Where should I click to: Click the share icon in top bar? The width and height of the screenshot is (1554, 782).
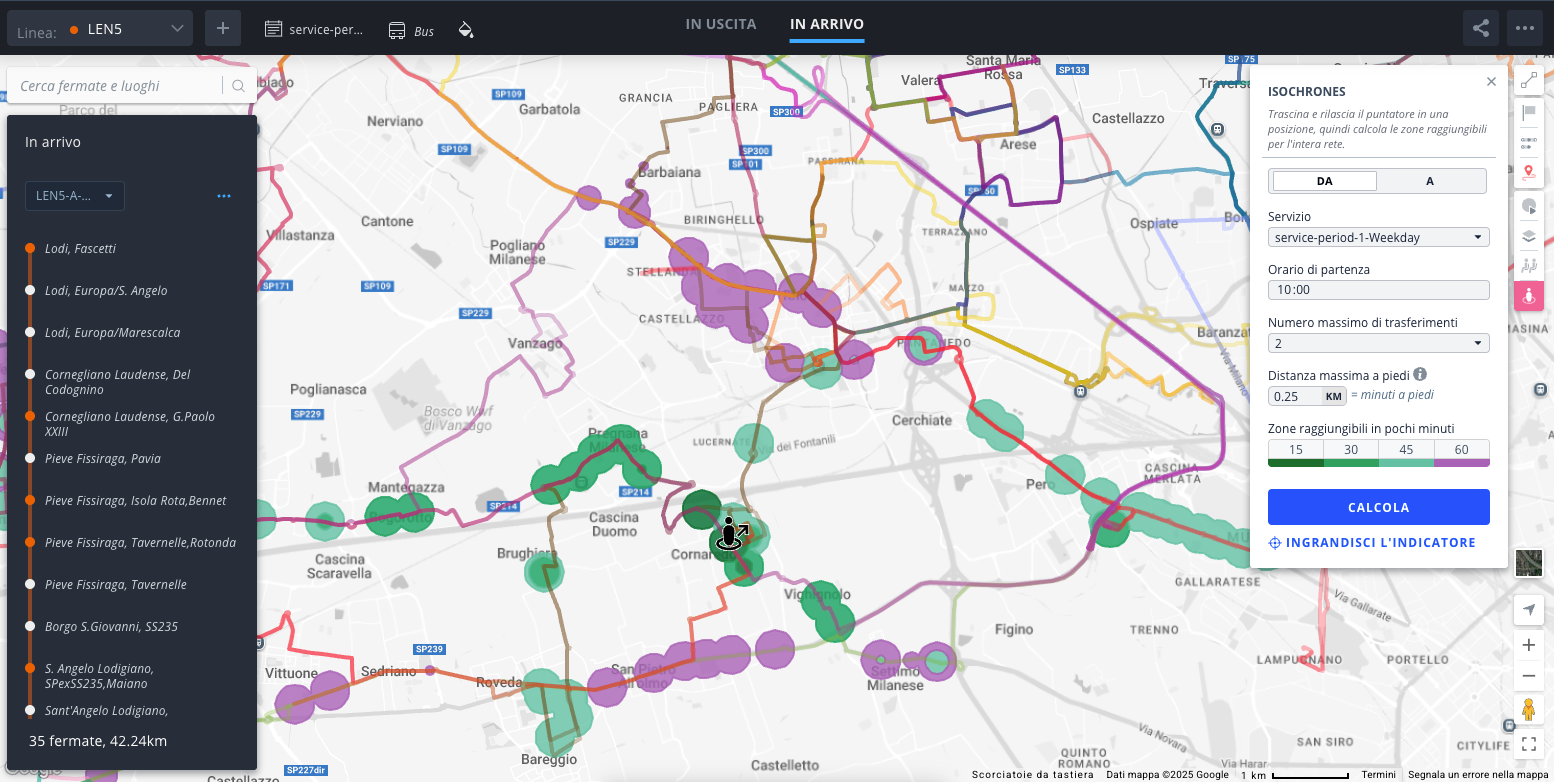1481,29
